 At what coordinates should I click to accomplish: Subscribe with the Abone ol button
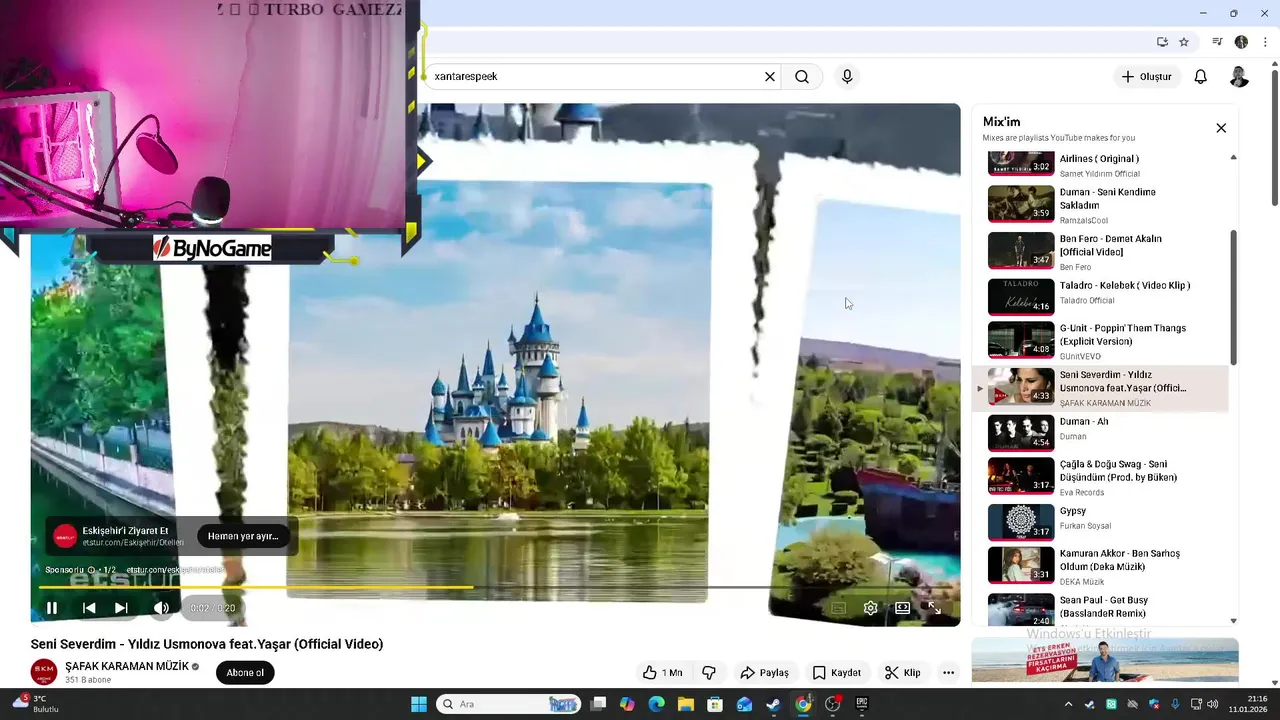point(245,673)
